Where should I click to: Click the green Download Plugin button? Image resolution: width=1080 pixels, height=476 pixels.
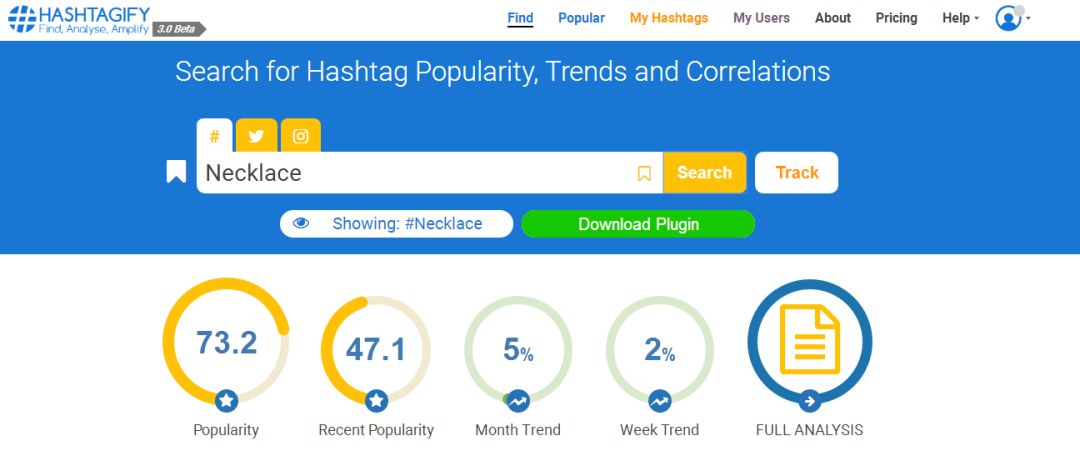click(638, 224)
